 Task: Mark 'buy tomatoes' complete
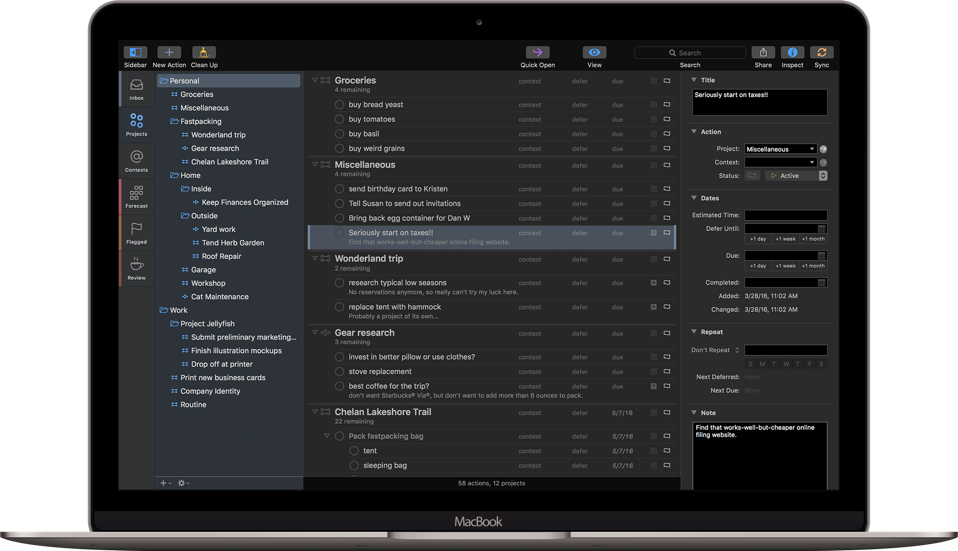[x=339, y=119]
